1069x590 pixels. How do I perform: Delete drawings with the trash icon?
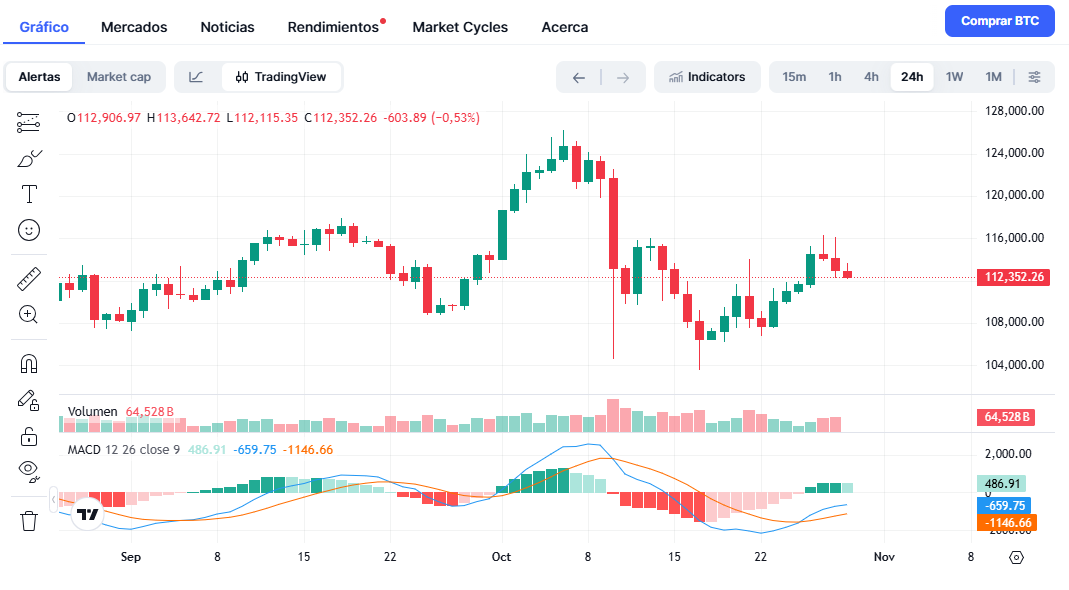[29, 520]
